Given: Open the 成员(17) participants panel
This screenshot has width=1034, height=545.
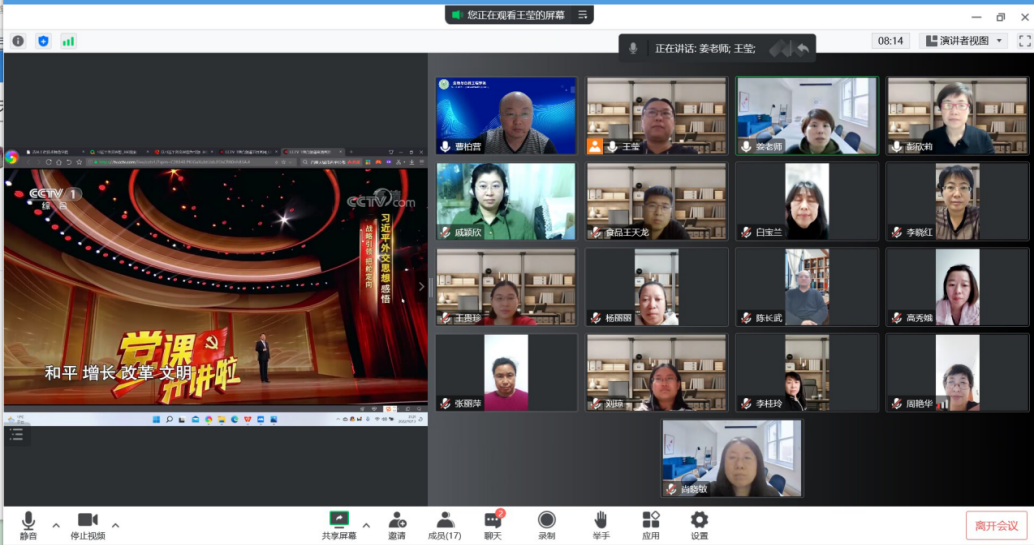Looking at the screenshot, I should coord(445,524).
